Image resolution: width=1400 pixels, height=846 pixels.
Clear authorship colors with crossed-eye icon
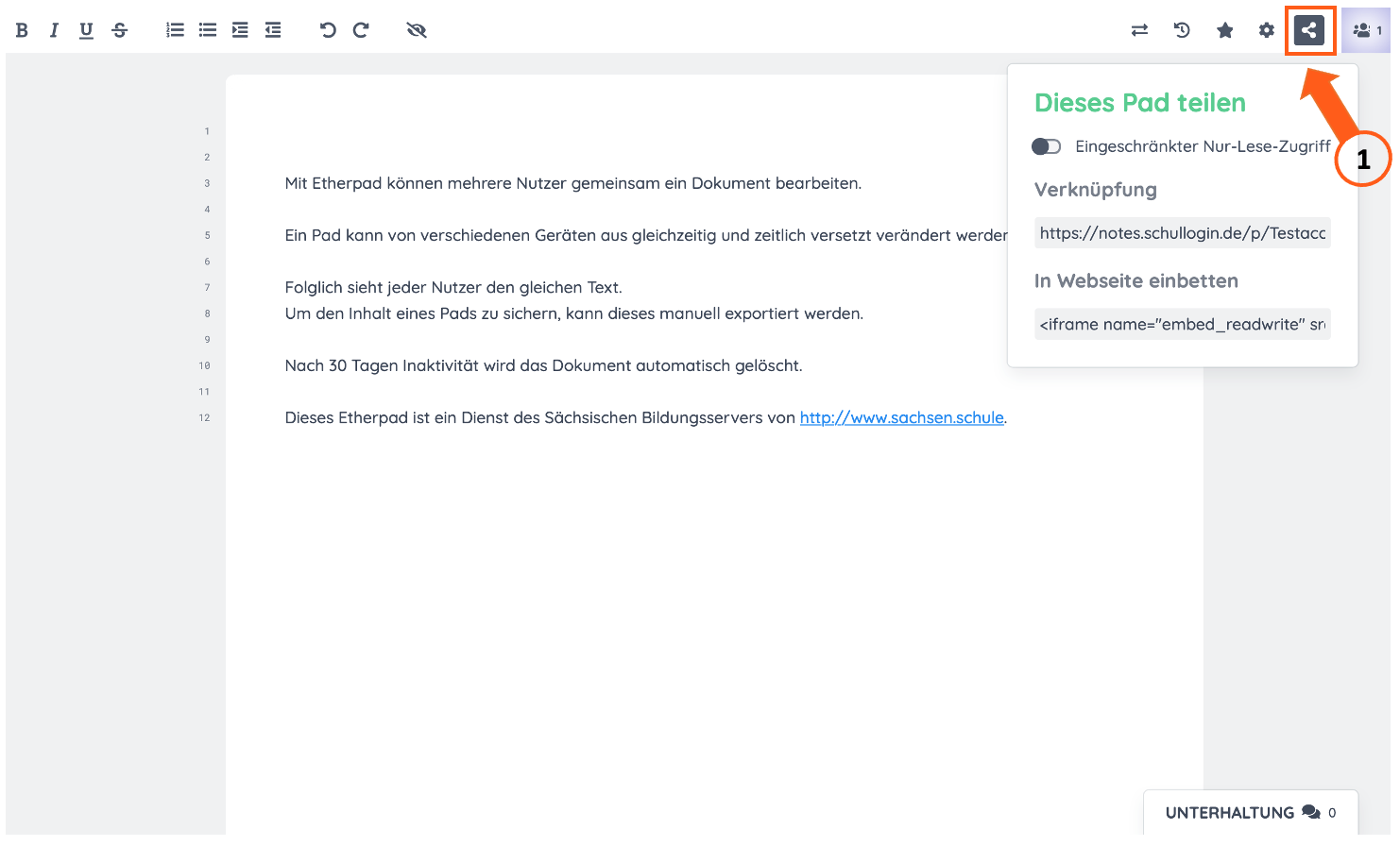[x=417, y=30]
